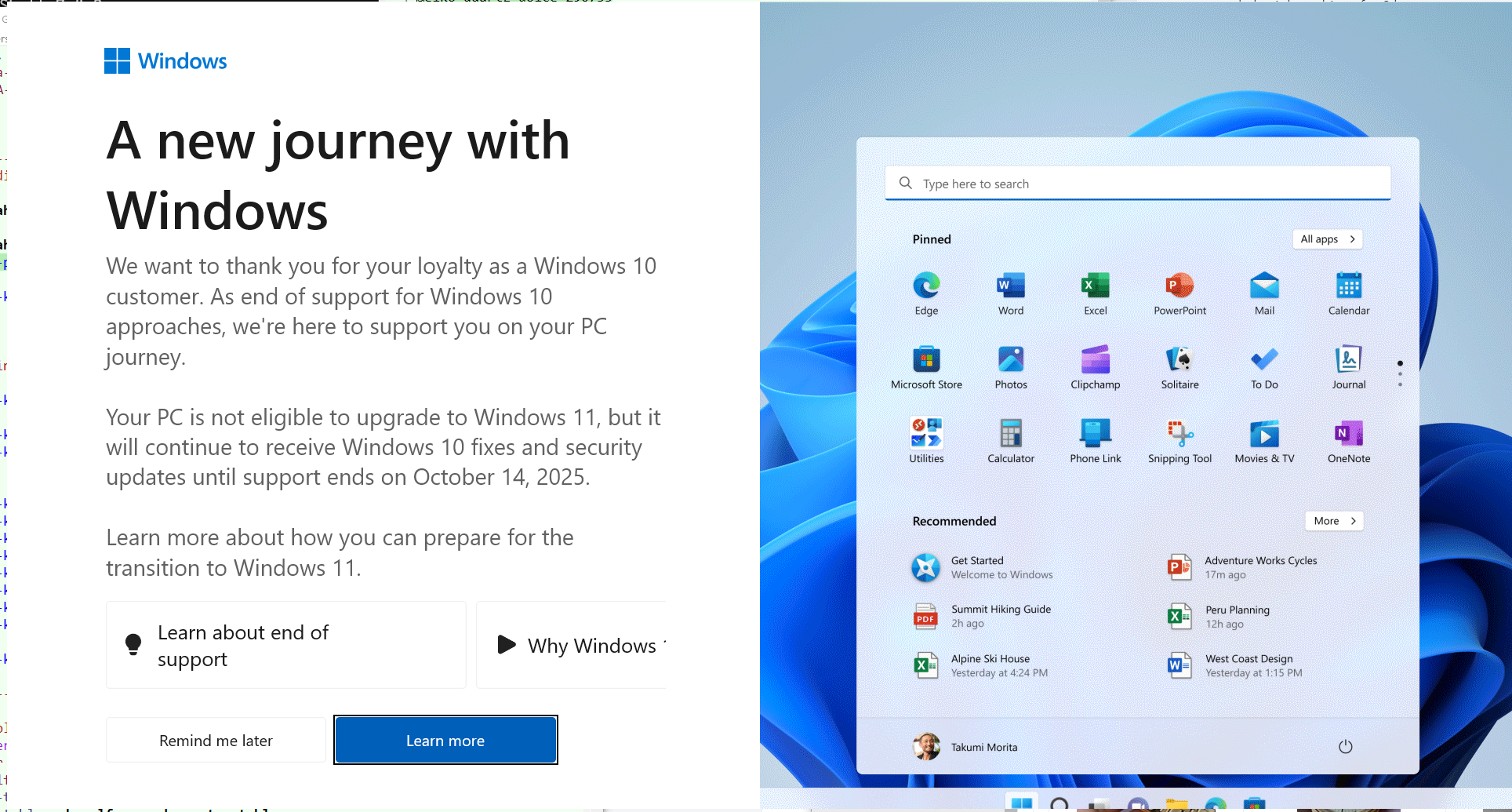
Task: Open the Edge pinned app icon
Action: (926, 286)
